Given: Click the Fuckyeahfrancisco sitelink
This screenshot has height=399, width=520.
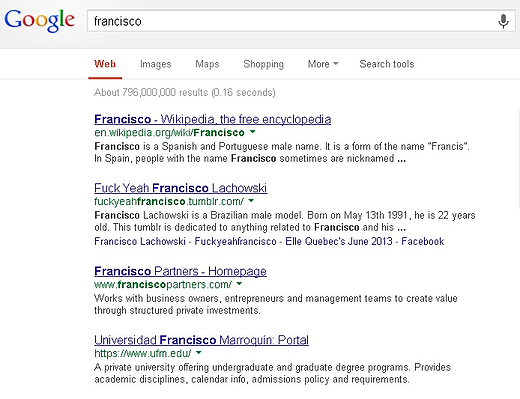Looking at the screenshot, I should (235, 241).
